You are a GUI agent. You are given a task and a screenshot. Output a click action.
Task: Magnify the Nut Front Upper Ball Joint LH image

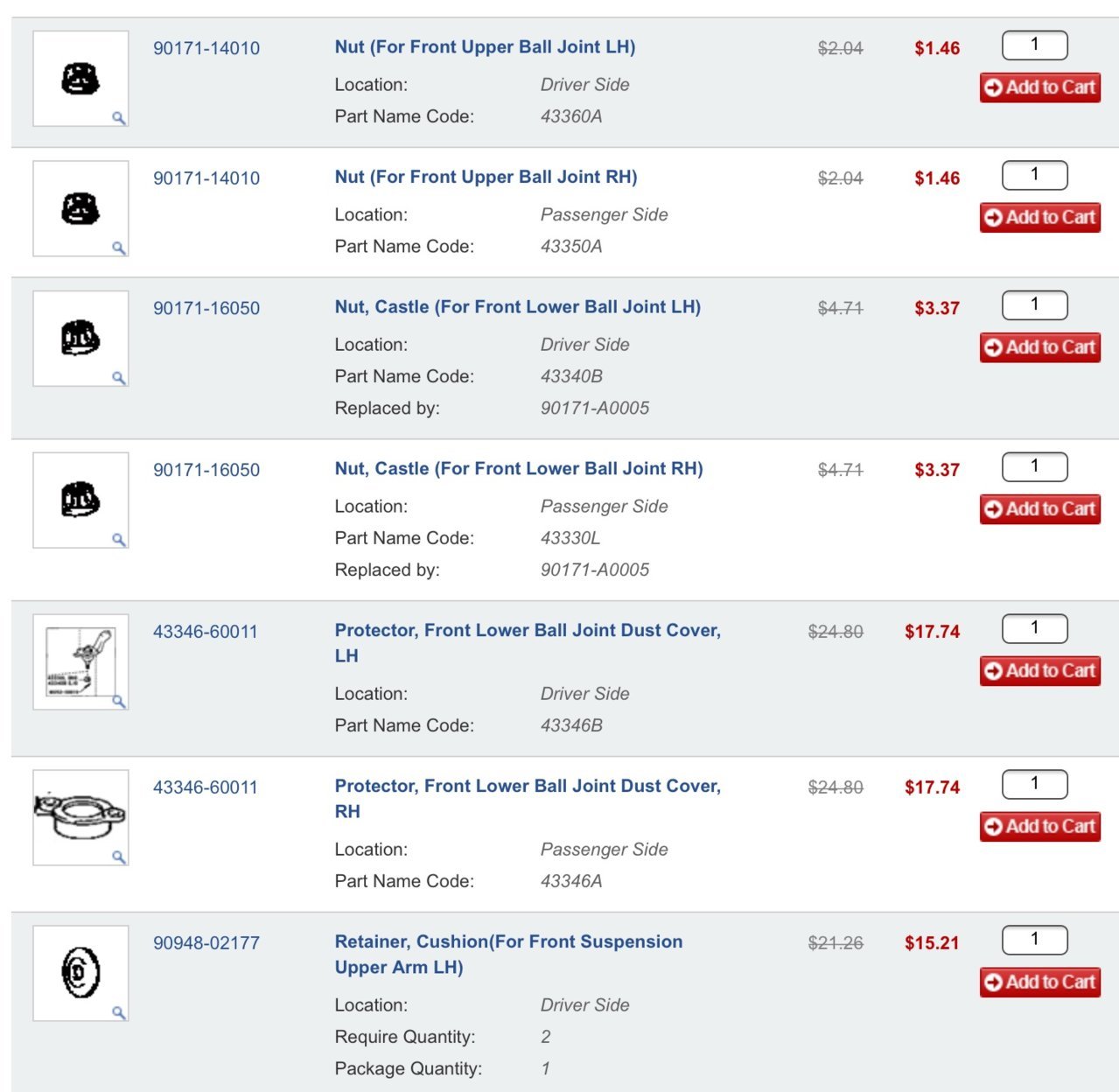[x=119, y=118]
